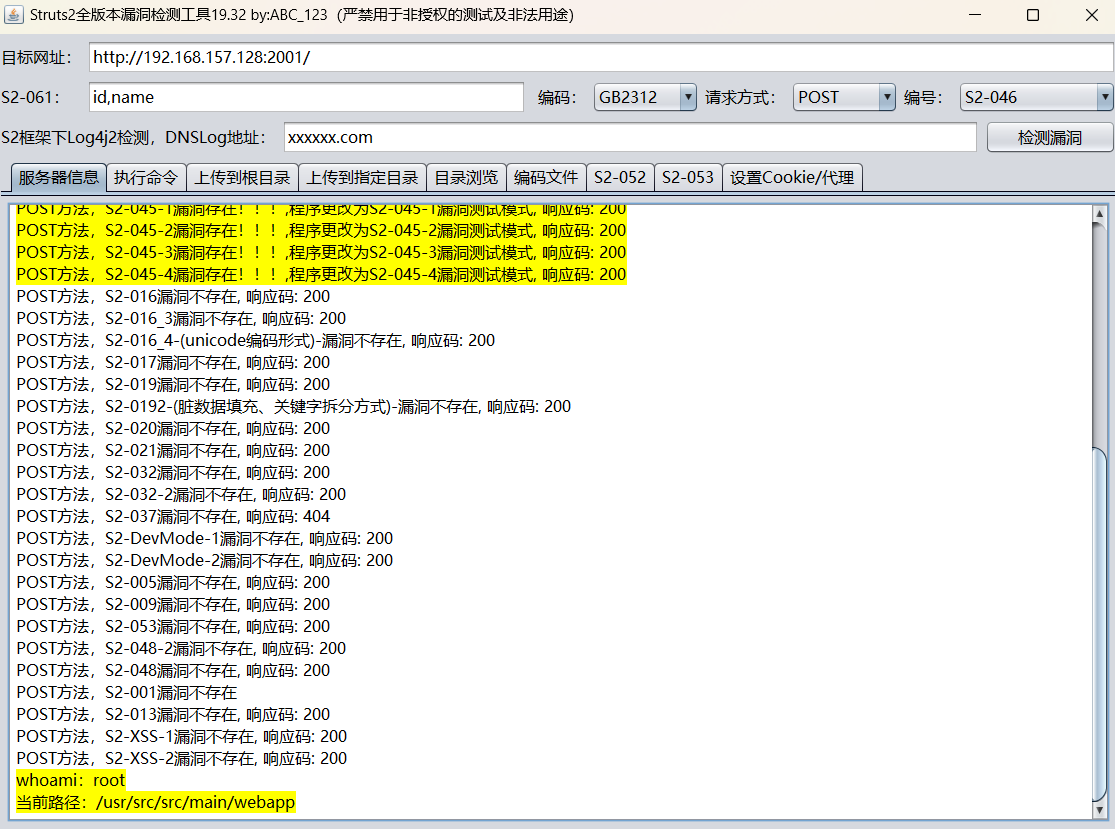Click the highlighted S2-045-2漏洞存在 result line
1115x829 pixels.
[x=321, y=230]
